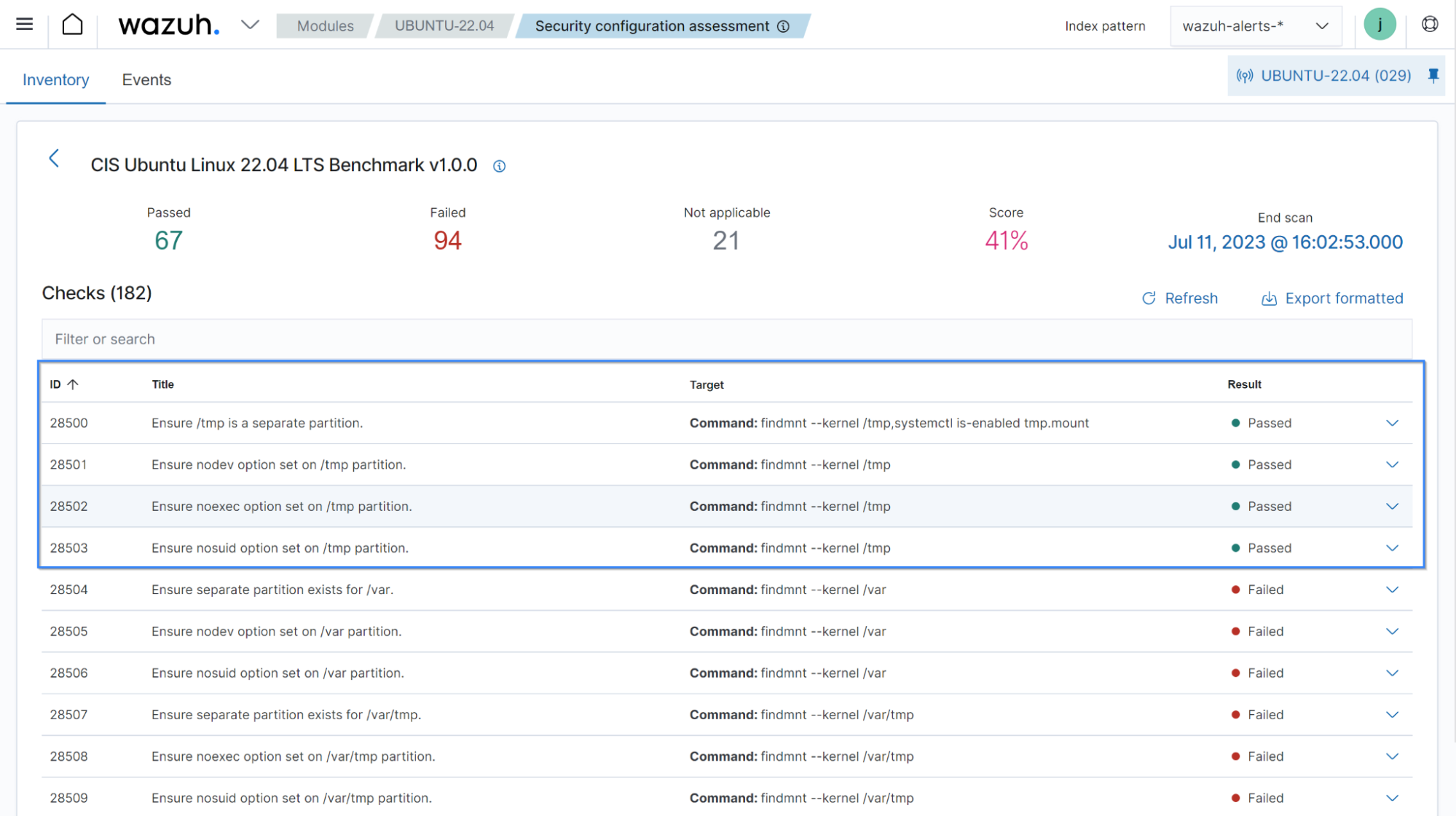Click the Filter or search input field

[x=727, y=338]
